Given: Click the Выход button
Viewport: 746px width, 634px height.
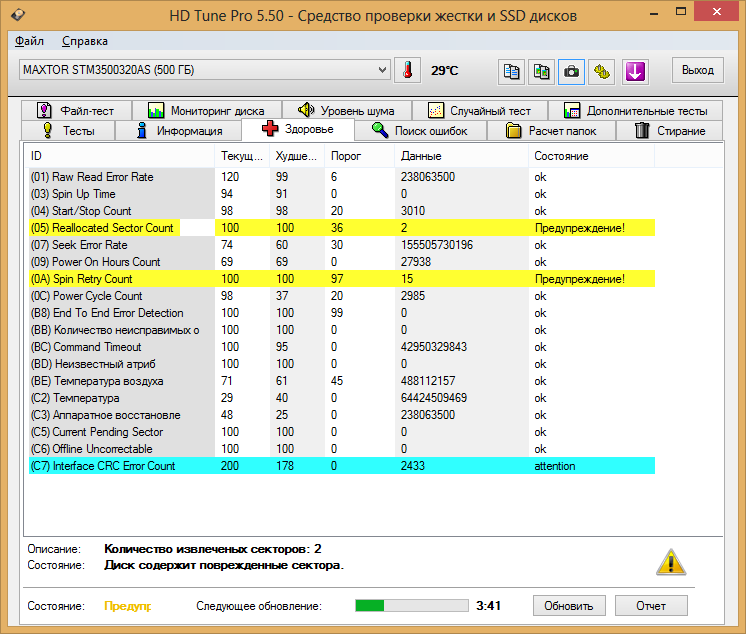Looking at the screenshot, I should 697,70.
